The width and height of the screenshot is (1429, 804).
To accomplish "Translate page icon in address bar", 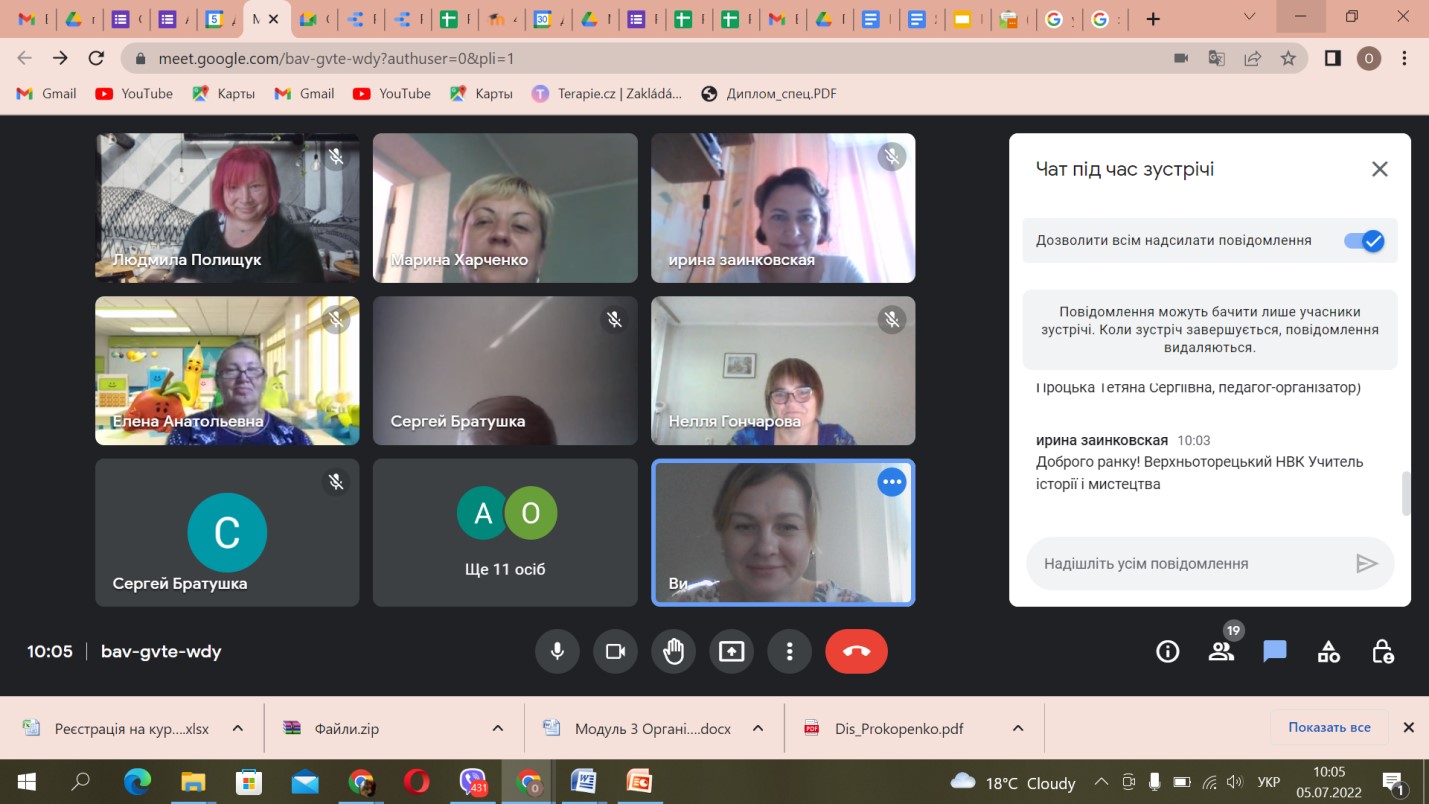I will click(x=1216, y=58).
